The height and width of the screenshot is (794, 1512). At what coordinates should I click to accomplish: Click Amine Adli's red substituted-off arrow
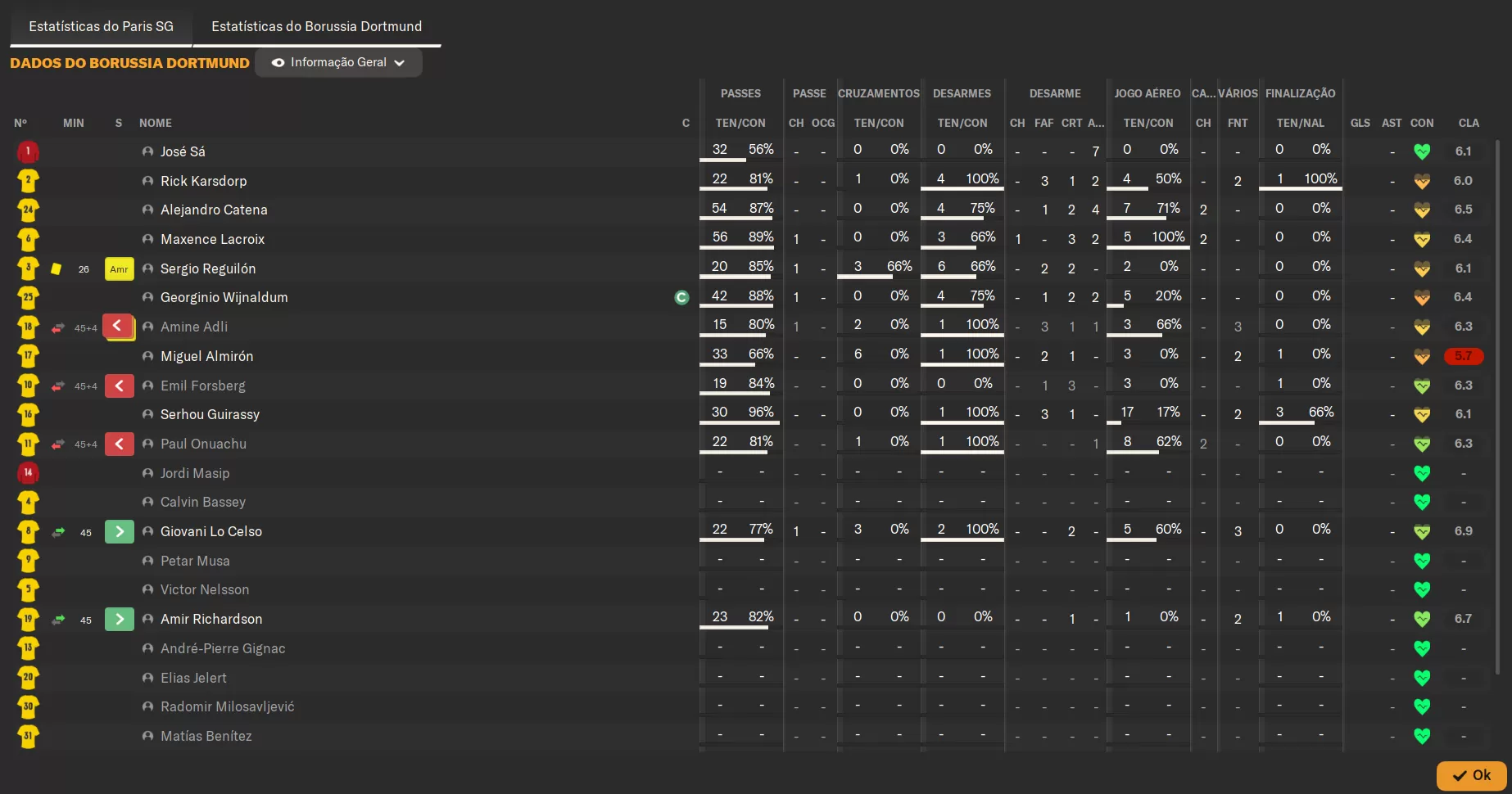pyautogui.click(x=119, y=326)
